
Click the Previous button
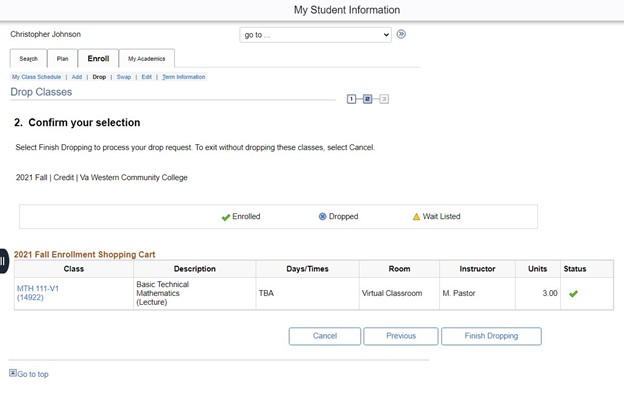click(x=401, y=336)
